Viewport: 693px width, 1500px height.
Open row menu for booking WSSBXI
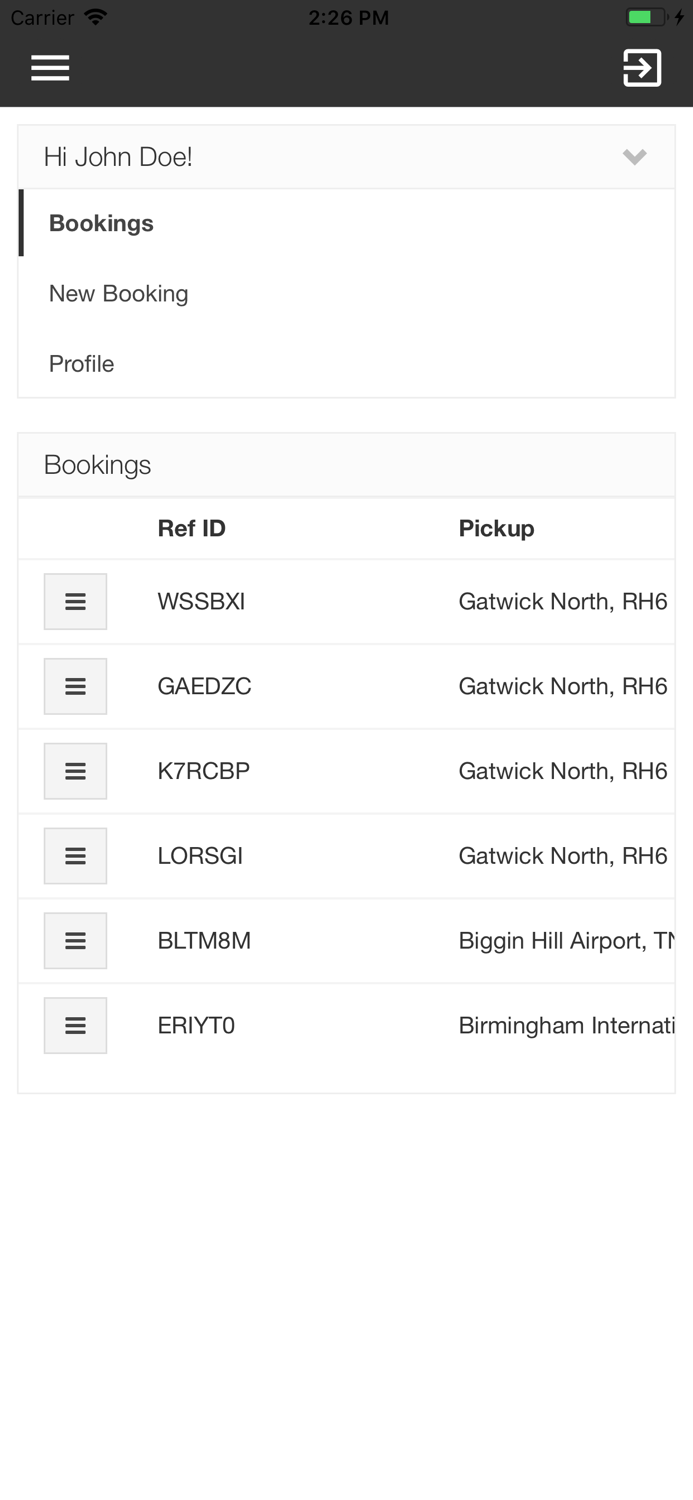75,602
